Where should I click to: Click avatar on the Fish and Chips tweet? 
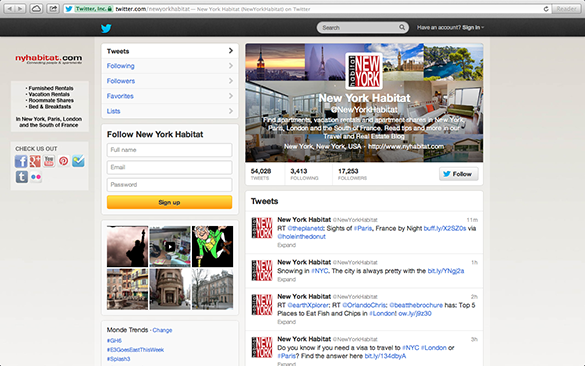click(262, 304)
